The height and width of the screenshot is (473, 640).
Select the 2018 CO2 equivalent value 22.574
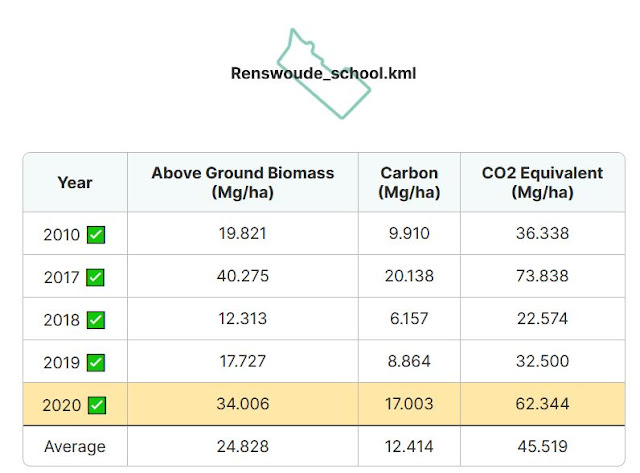point(542,318)
